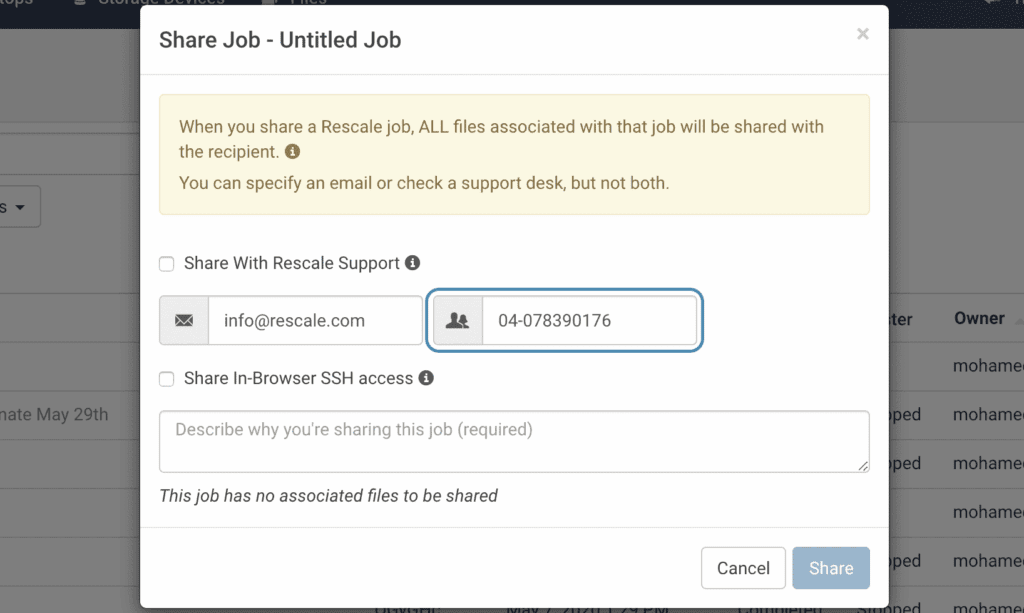The image size is (1024, 613).
Task: Click the users group icon addon
Action: point(458,321)
